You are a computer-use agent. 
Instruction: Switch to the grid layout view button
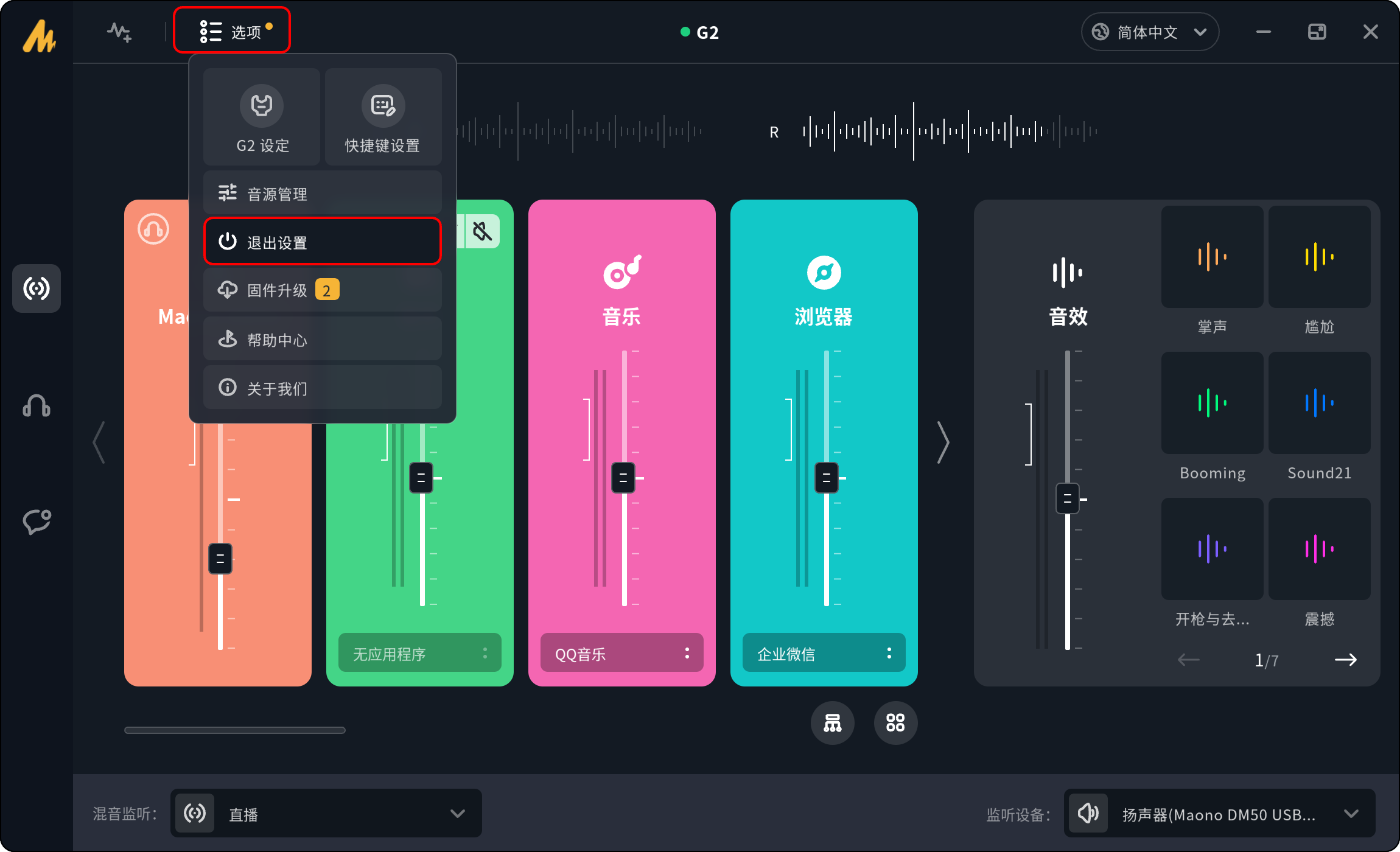[x=895, y=723]
